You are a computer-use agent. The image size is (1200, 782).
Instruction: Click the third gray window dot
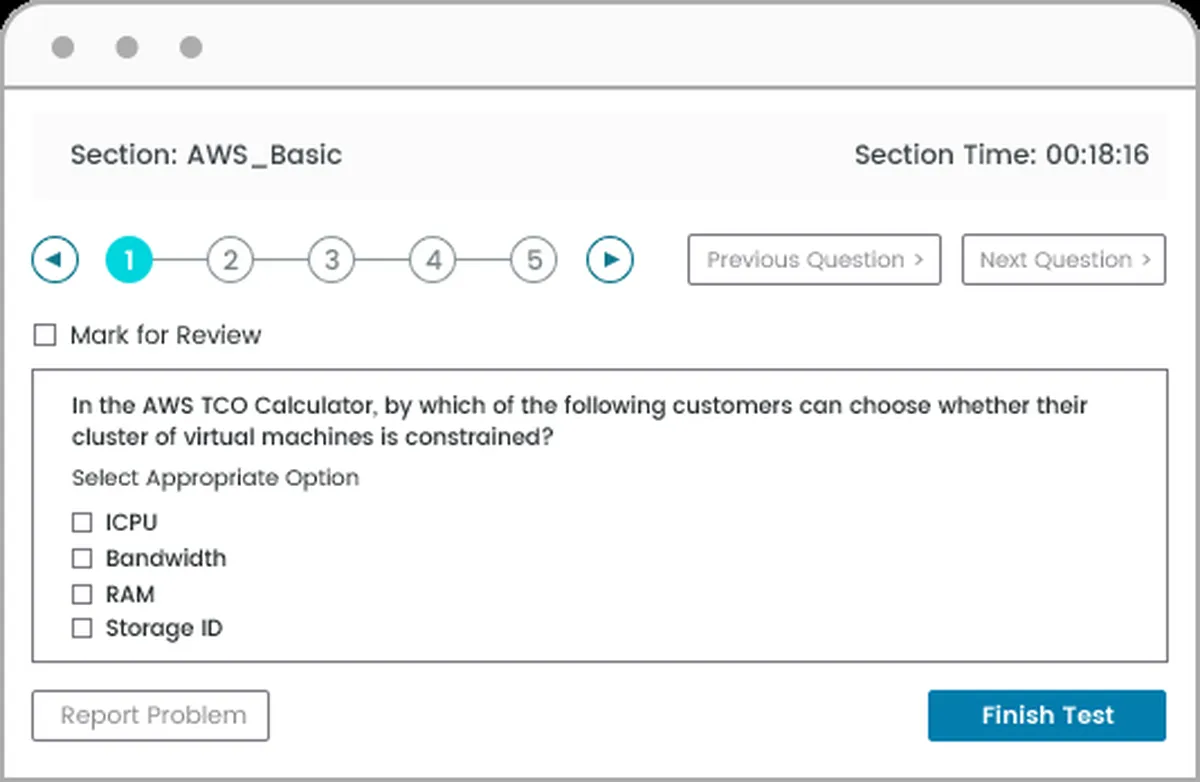191,47
